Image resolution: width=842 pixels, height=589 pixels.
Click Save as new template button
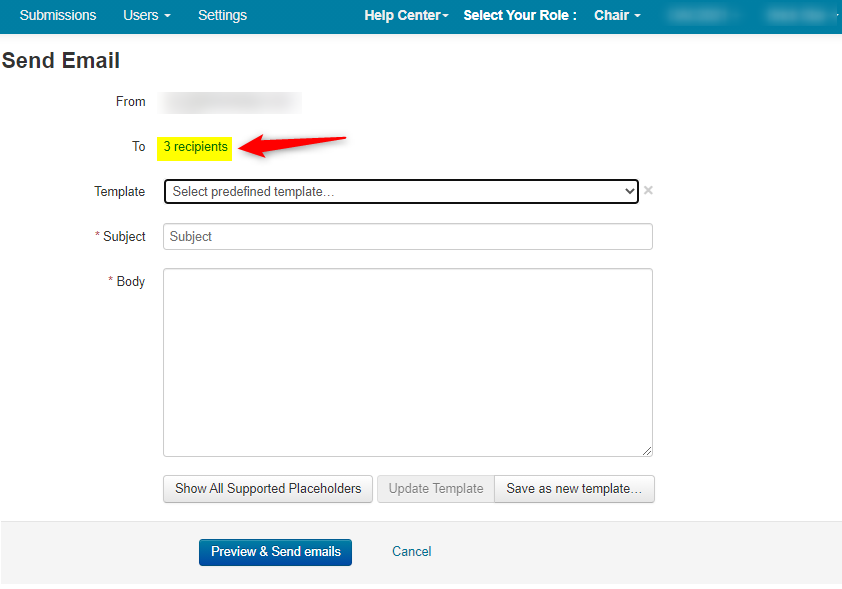click(574, 489)
